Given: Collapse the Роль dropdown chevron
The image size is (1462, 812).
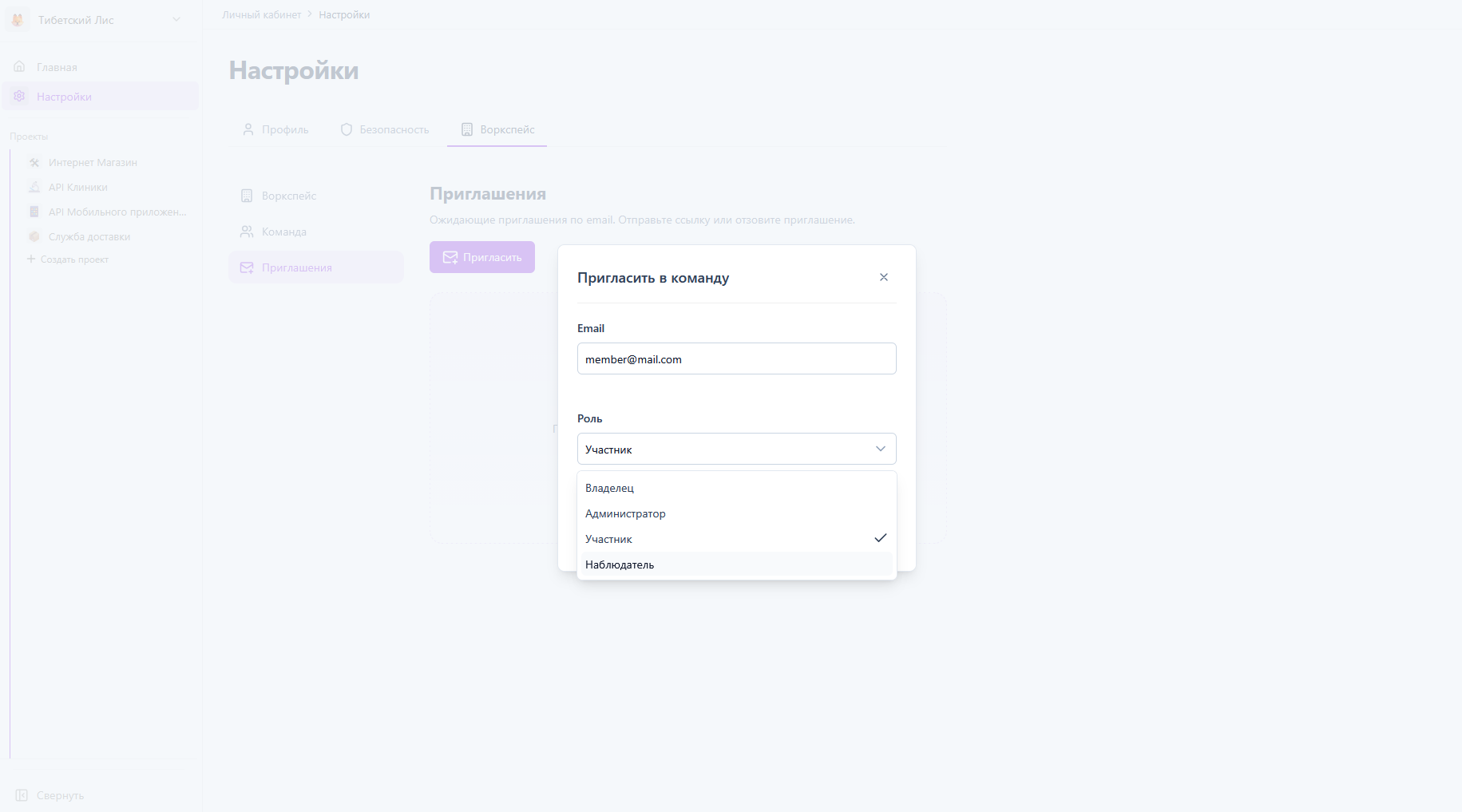Looking at the screenshot, I should pyautogui.click(x=880, y=449).
